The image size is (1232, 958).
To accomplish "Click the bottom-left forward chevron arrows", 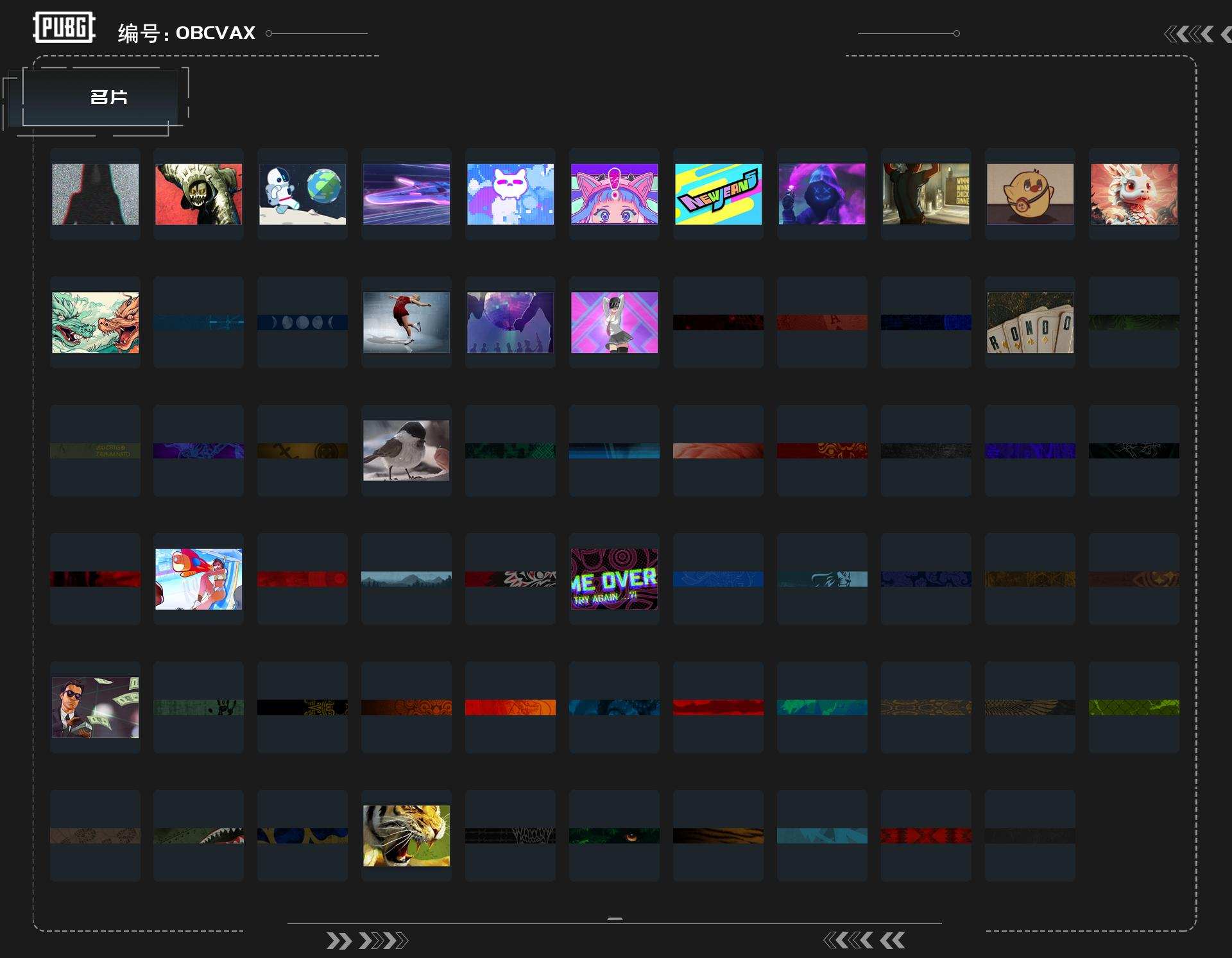I will 366,941.
